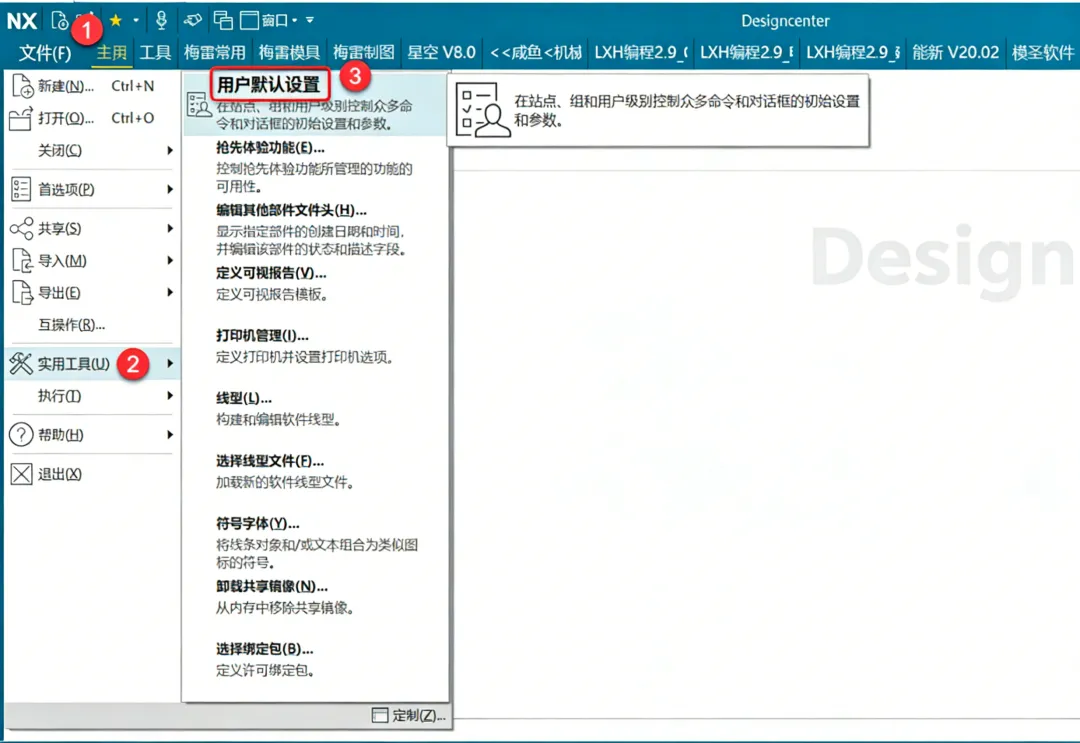
Task: Open 符号字体(Y)... entry
Action: click(x=258, y=524)
